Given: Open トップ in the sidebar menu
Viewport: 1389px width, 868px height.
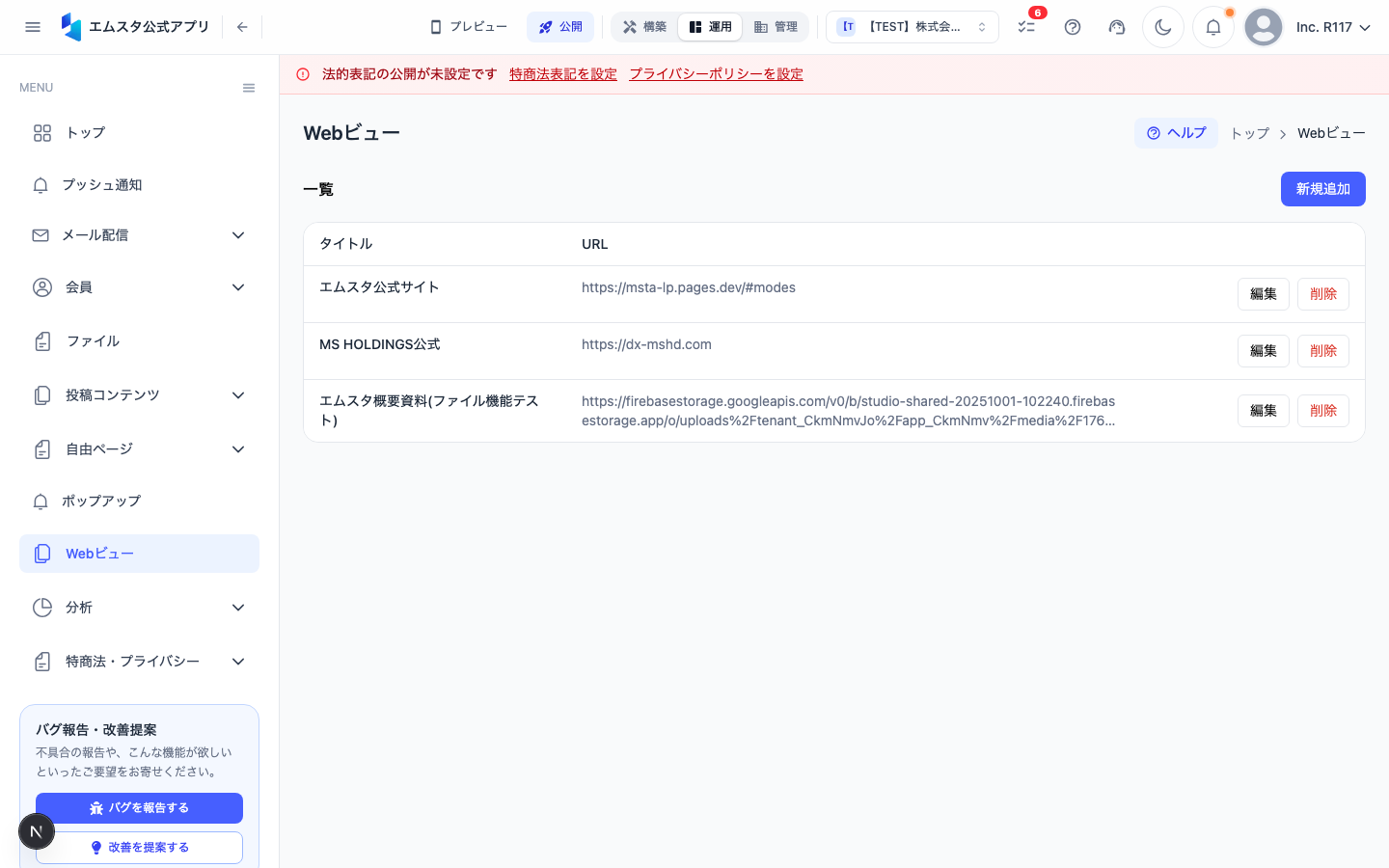Looking at the screenshot, I should [x=140, y=133].
